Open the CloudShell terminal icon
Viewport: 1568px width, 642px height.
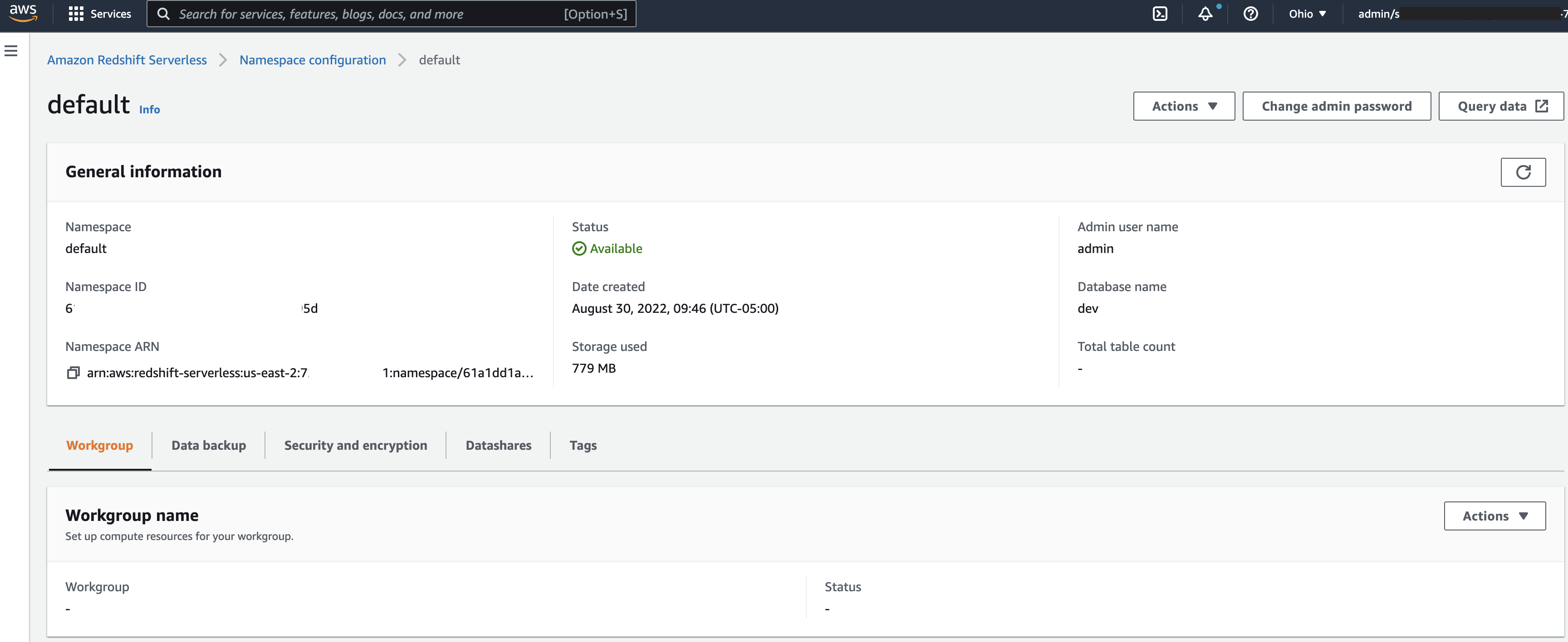[x=1160, y=14]
